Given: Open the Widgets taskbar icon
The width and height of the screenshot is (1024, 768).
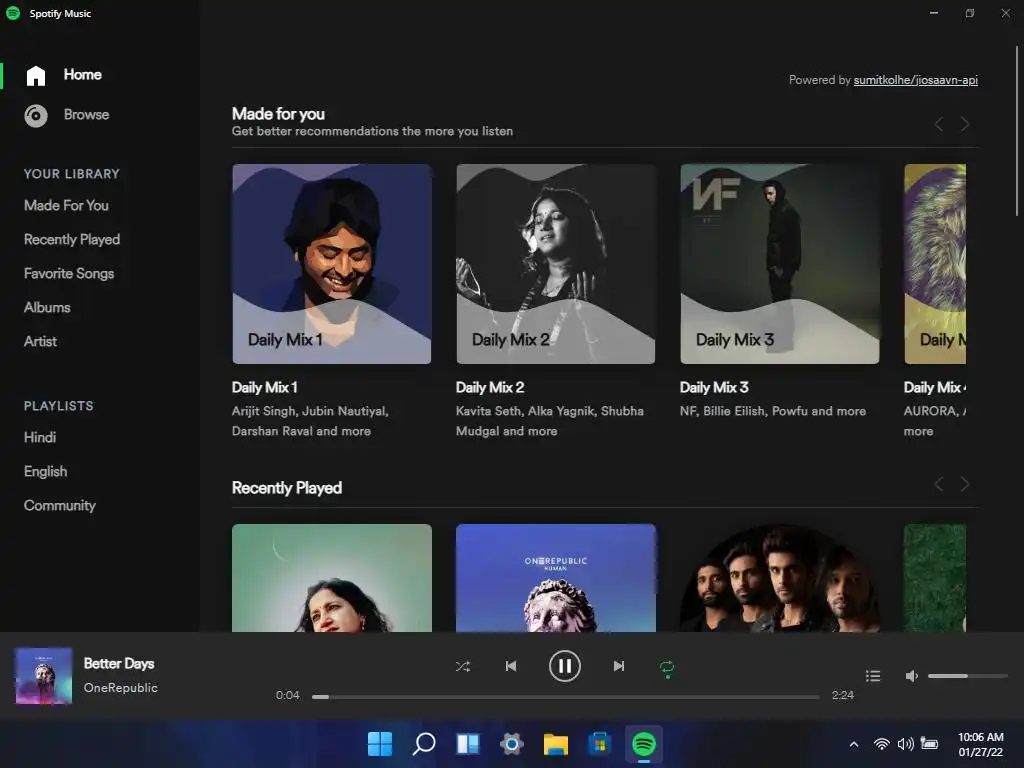Looking at the screenshot, I should click(468, 743).
